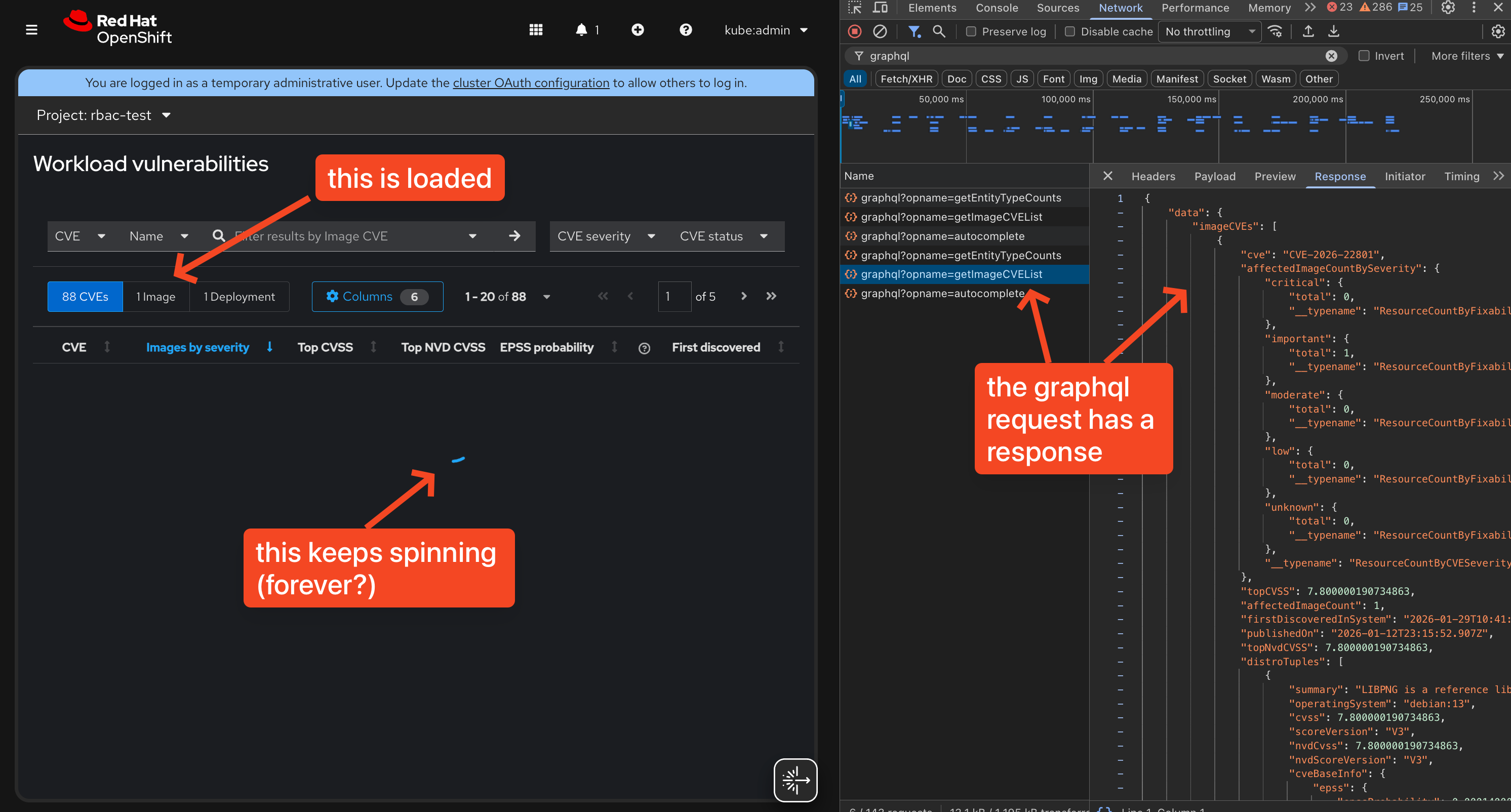The width and height of the screenshot is (1511, 812).
Task: Open the application launcher grid icon
Action: pyautogui.click(x=536, y=30)
